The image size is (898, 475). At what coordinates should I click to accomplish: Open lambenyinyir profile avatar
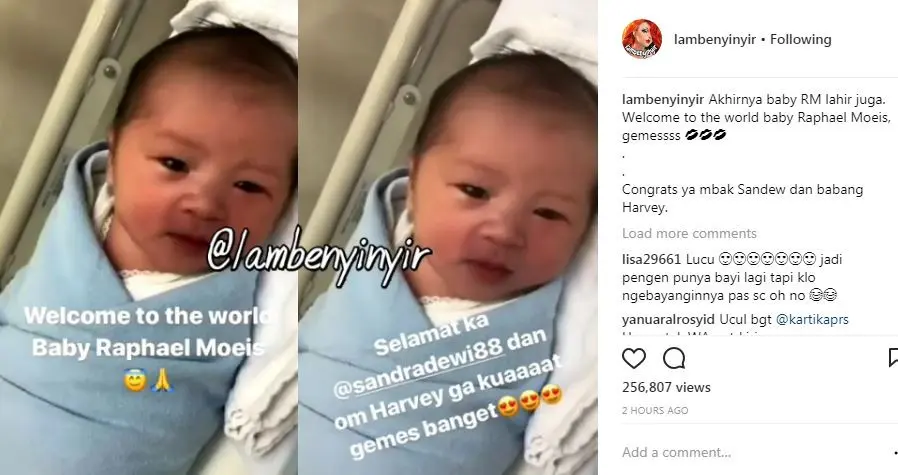click(x=642, y=39)
